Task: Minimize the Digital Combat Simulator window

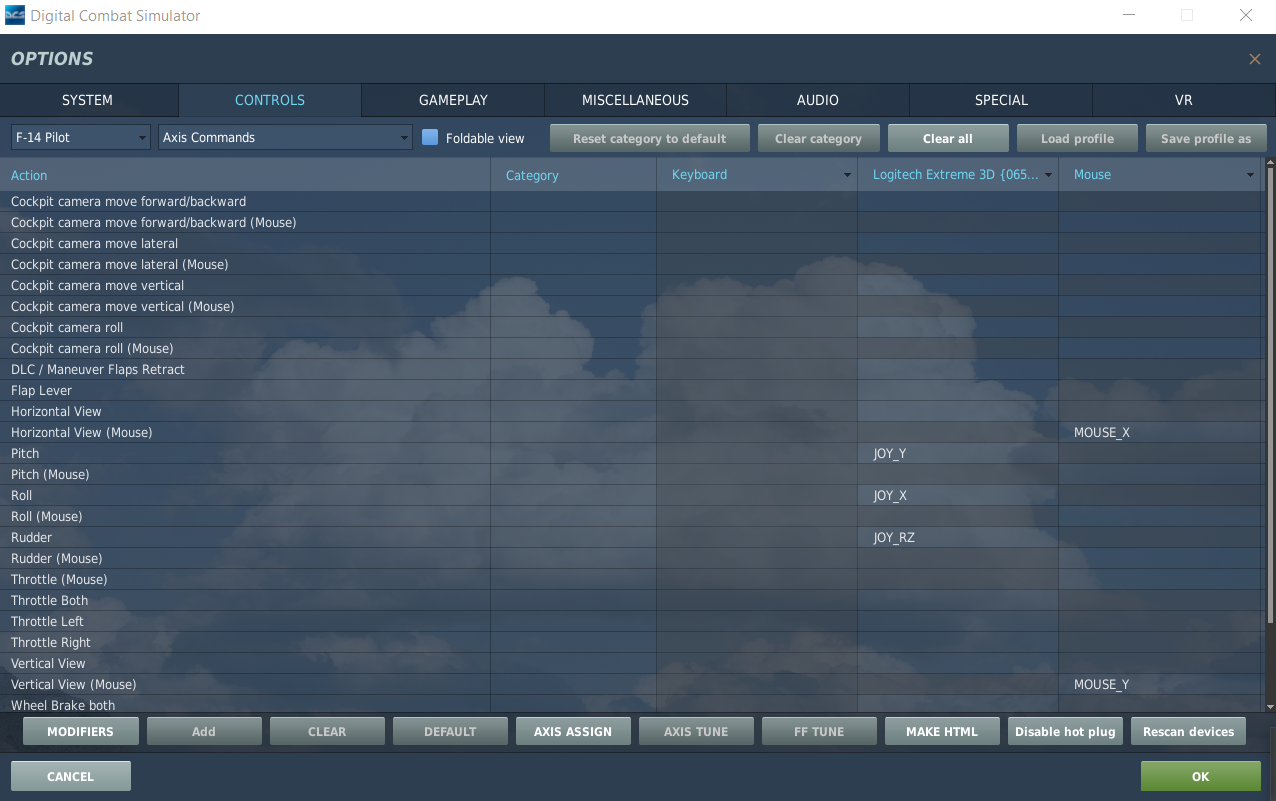Action: click(x=1128, y=16)
